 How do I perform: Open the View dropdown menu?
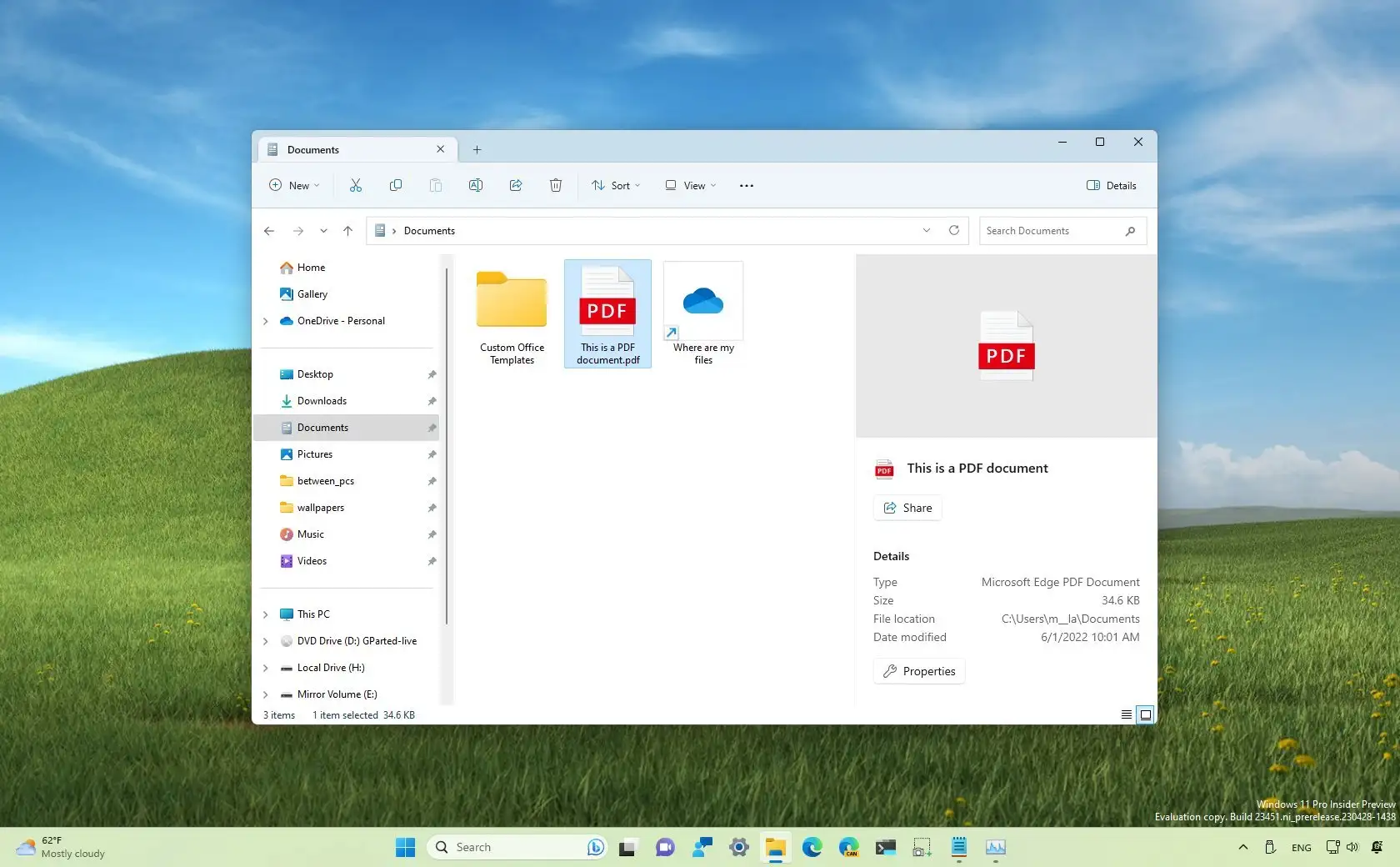coord(690,185)
